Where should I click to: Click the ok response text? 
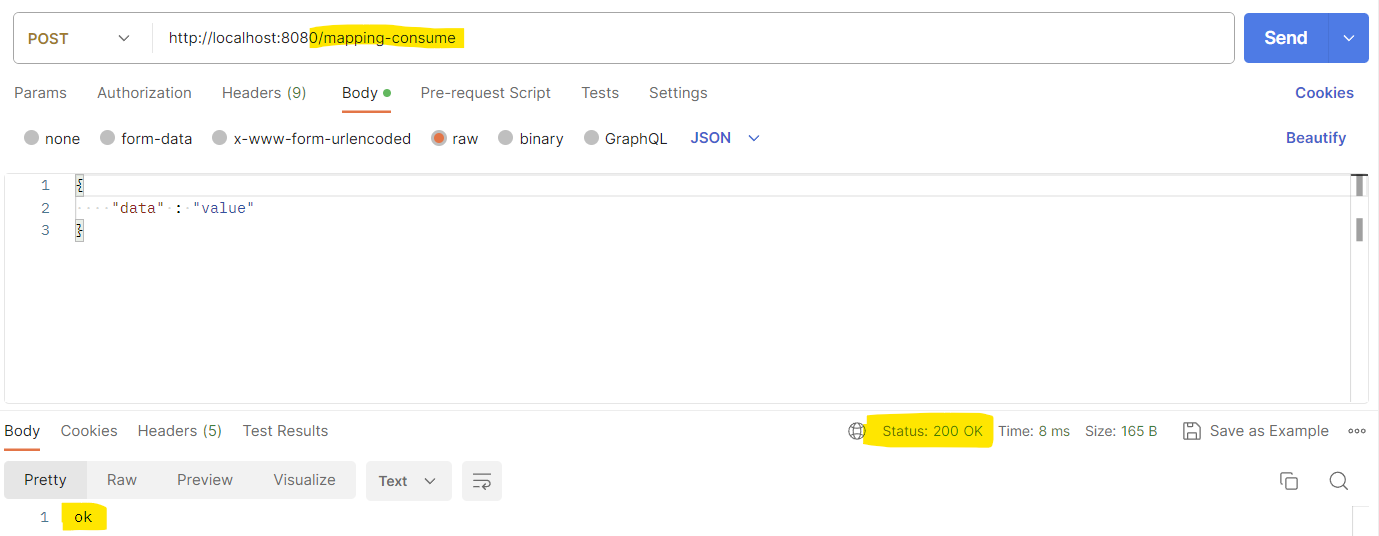point(83,517)
